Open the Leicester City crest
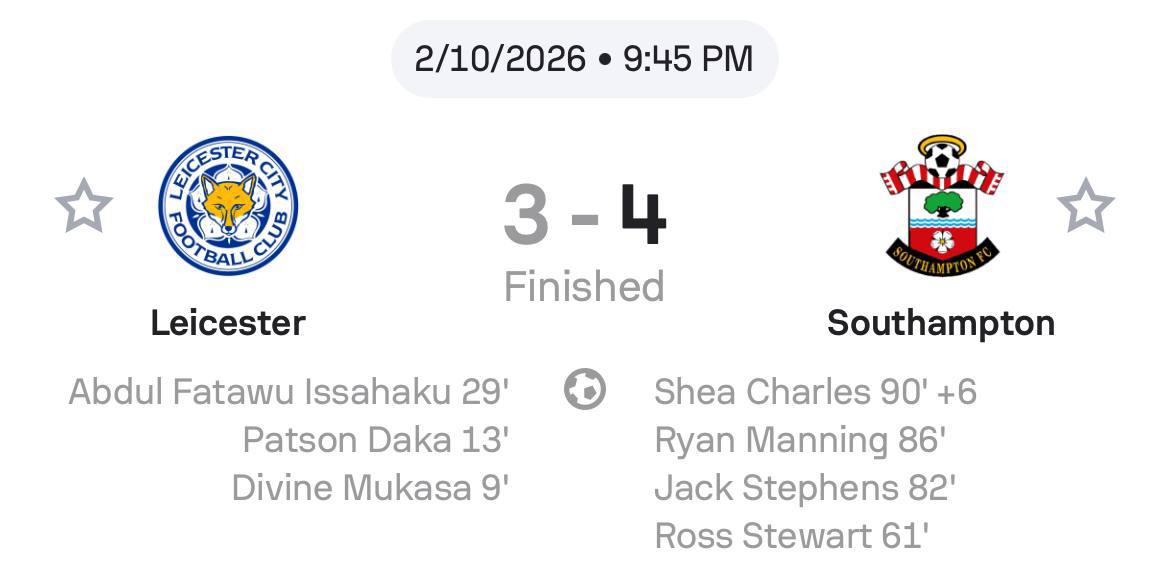Screen dimensions: 1170x588 228,206
